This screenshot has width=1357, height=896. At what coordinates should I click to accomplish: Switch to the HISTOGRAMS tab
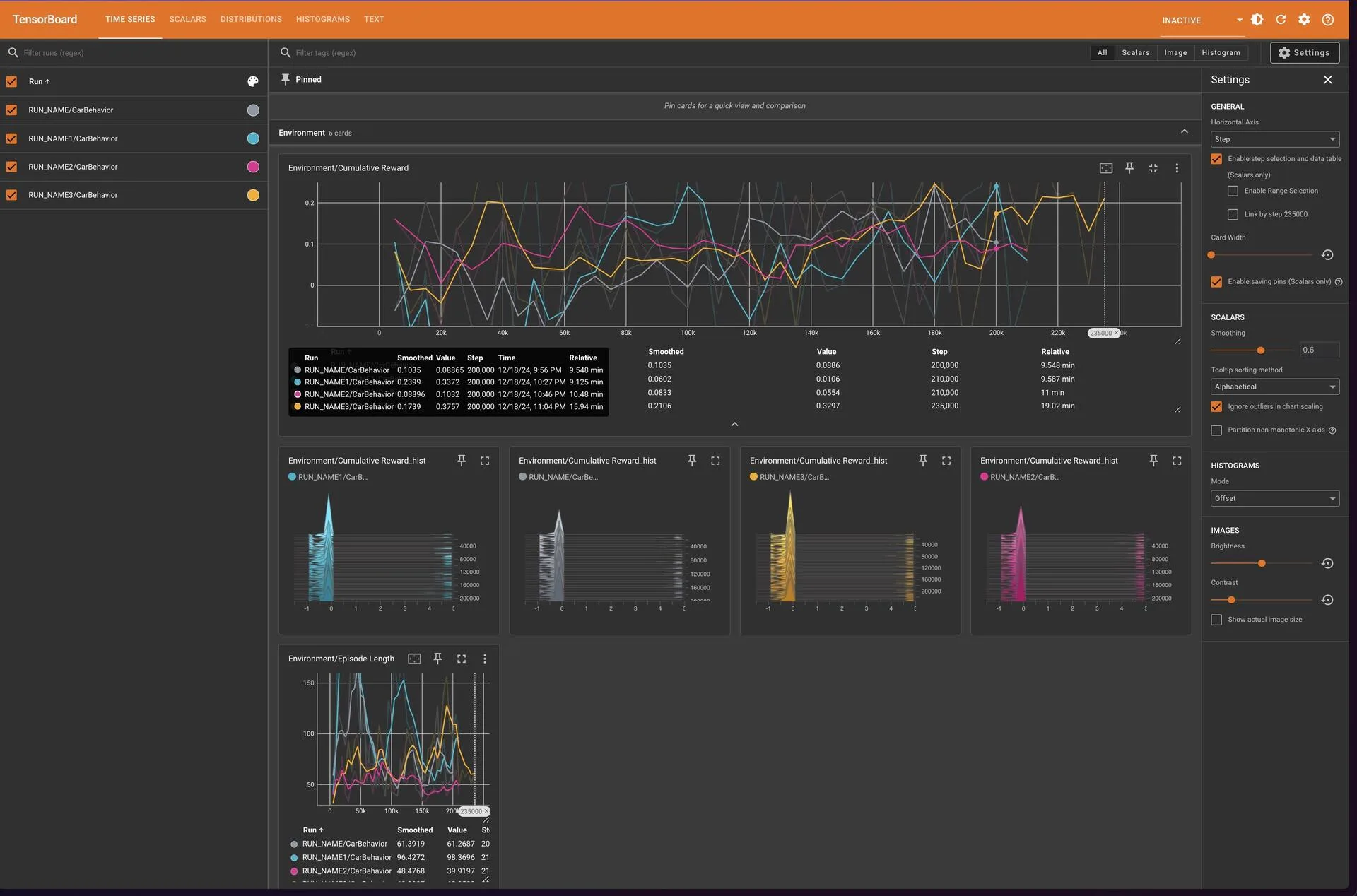click(323, 19)
